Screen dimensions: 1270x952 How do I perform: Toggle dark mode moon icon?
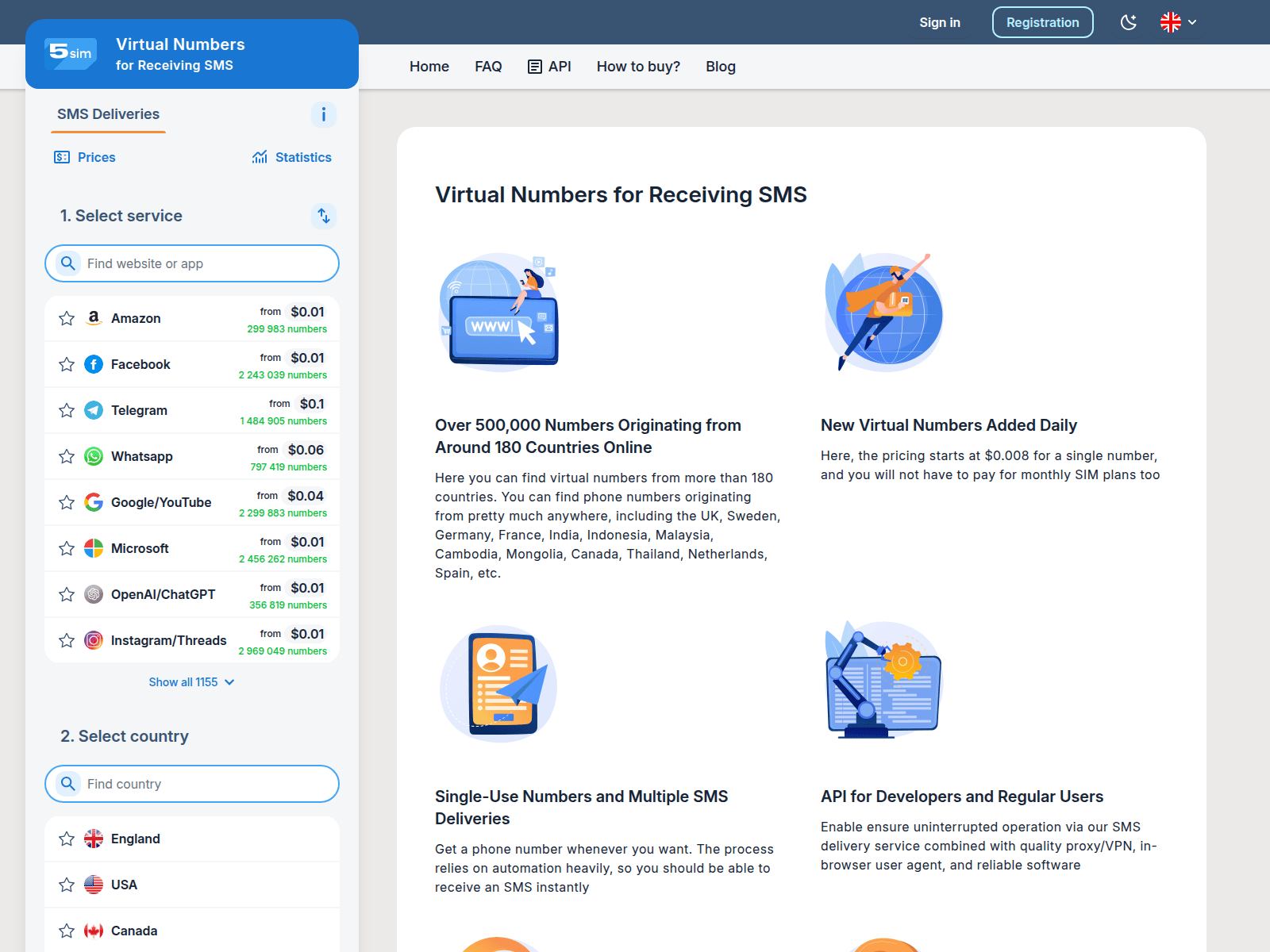1129,22
